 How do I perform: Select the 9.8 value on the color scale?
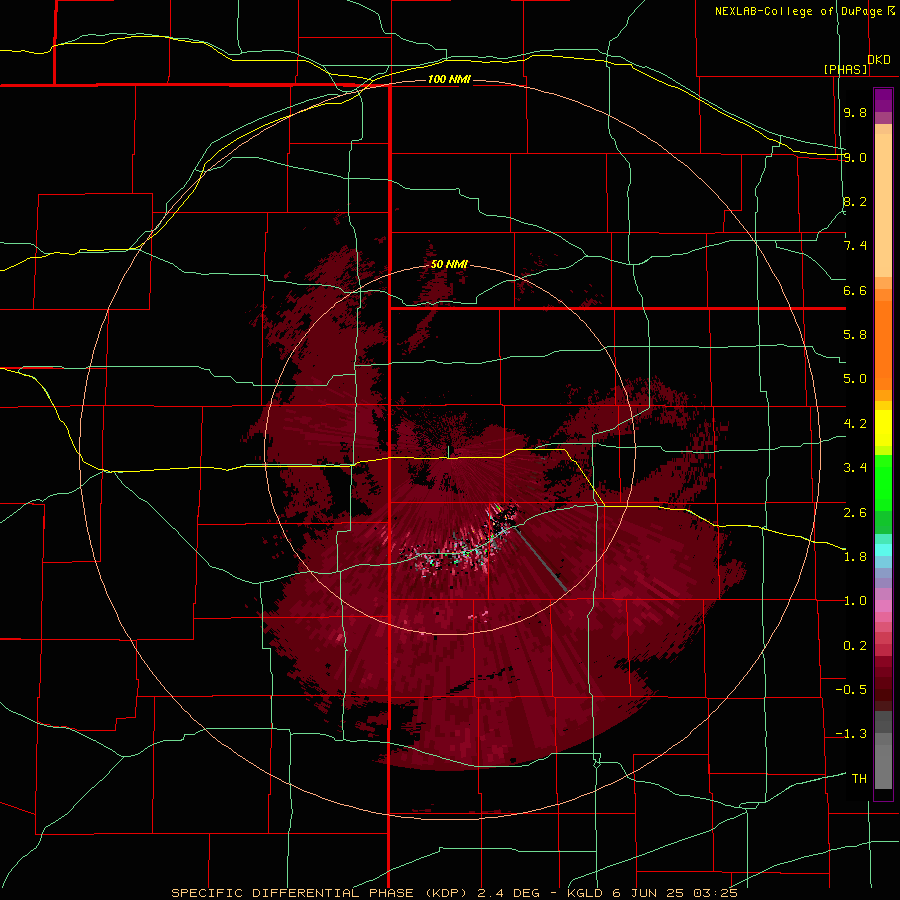[855, 112]
